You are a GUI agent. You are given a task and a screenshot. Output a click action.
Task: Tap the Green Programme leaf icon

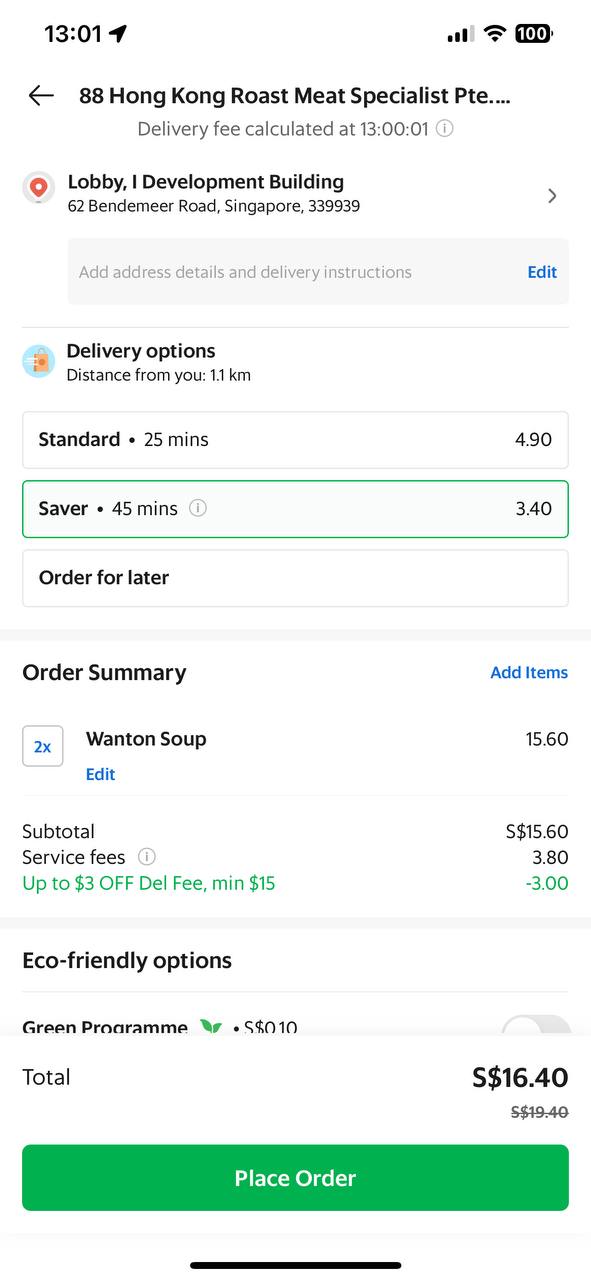click(x=210, y=1027)
